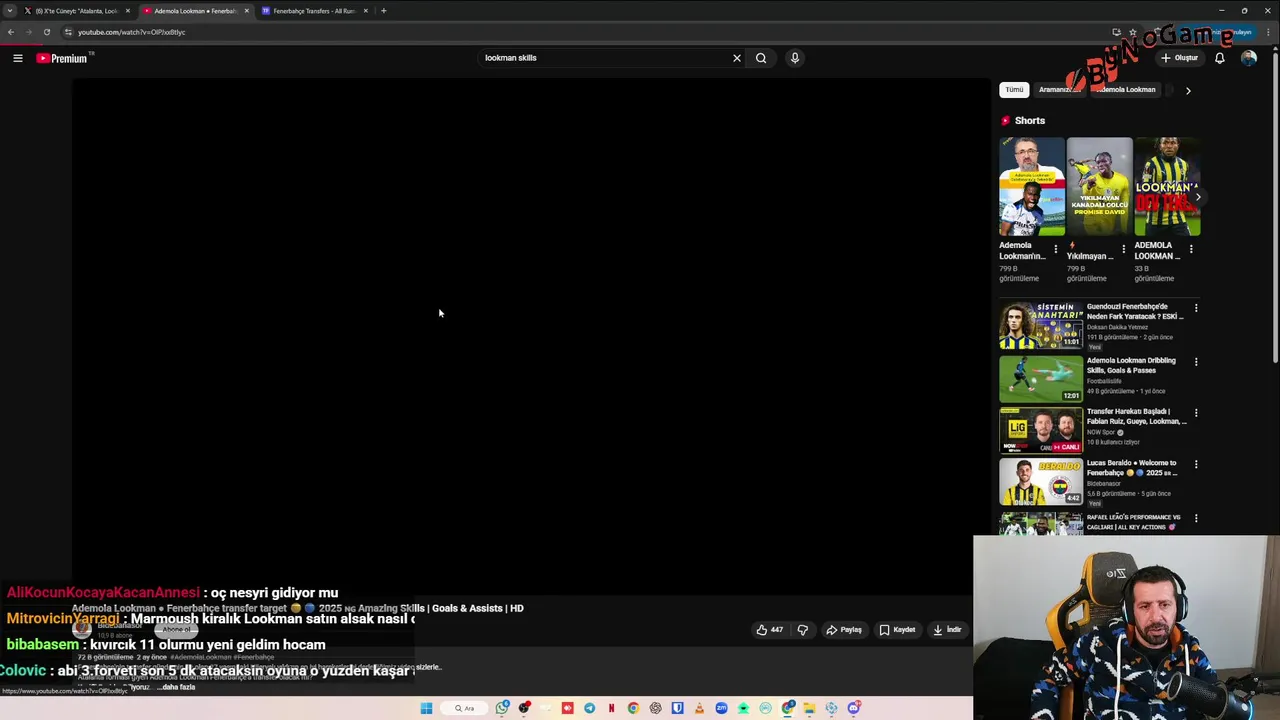This screenshot has width=1280, height=720.
Task: Open menu for Transfer Harekatı Başladı video
Action: coord(1196,413)
